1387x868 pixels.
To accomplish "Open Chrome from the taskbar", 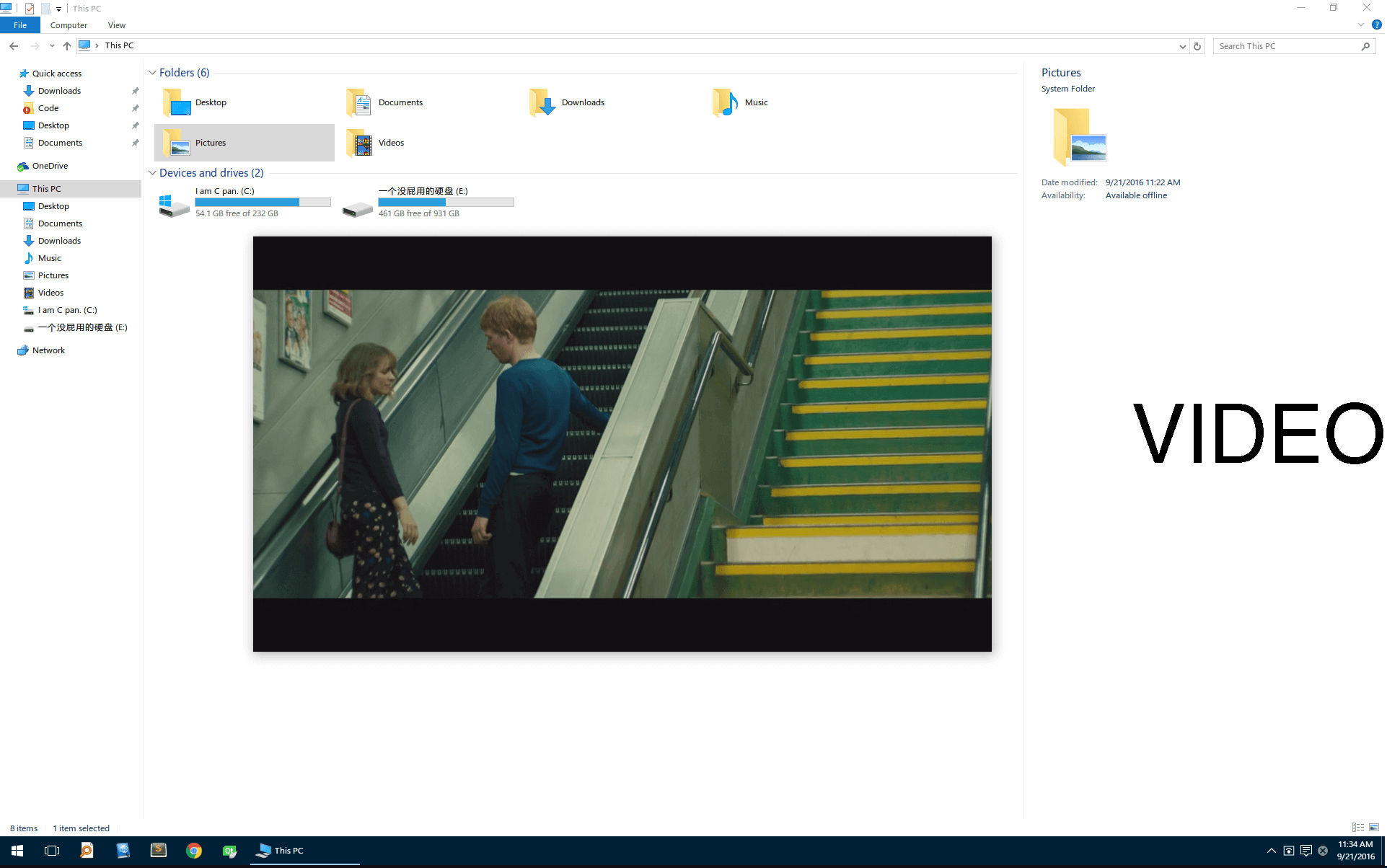I will click(194, 851).
